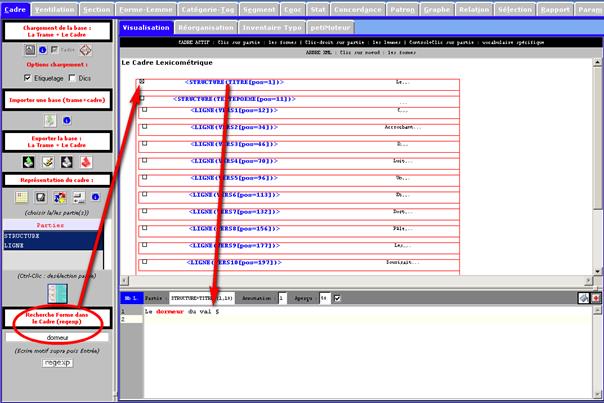Enable the Dics checkbox
604x403 pixels.
click(72, 78)
